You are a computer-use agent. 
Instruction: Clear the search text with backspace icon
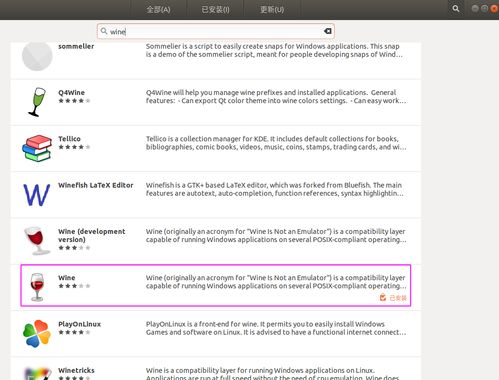pyautogui.click(x=328, y=31)
